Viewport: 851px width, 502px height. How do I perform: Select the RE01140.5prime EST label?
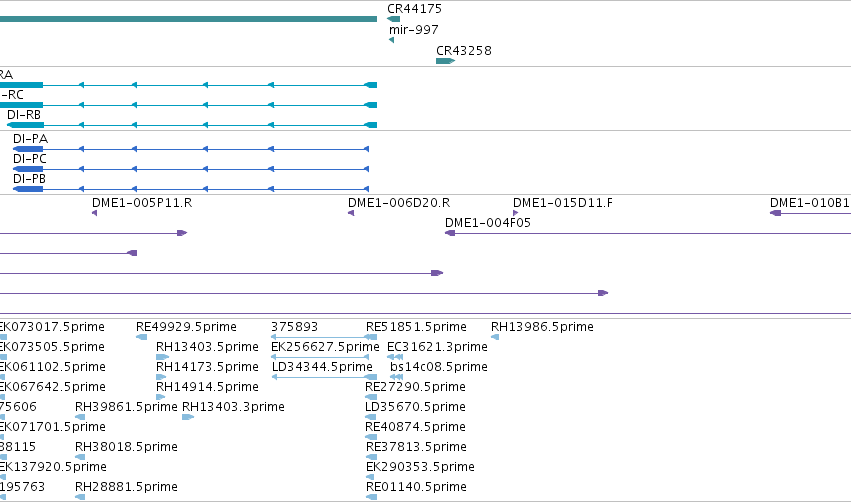click(x=416, y=487)
